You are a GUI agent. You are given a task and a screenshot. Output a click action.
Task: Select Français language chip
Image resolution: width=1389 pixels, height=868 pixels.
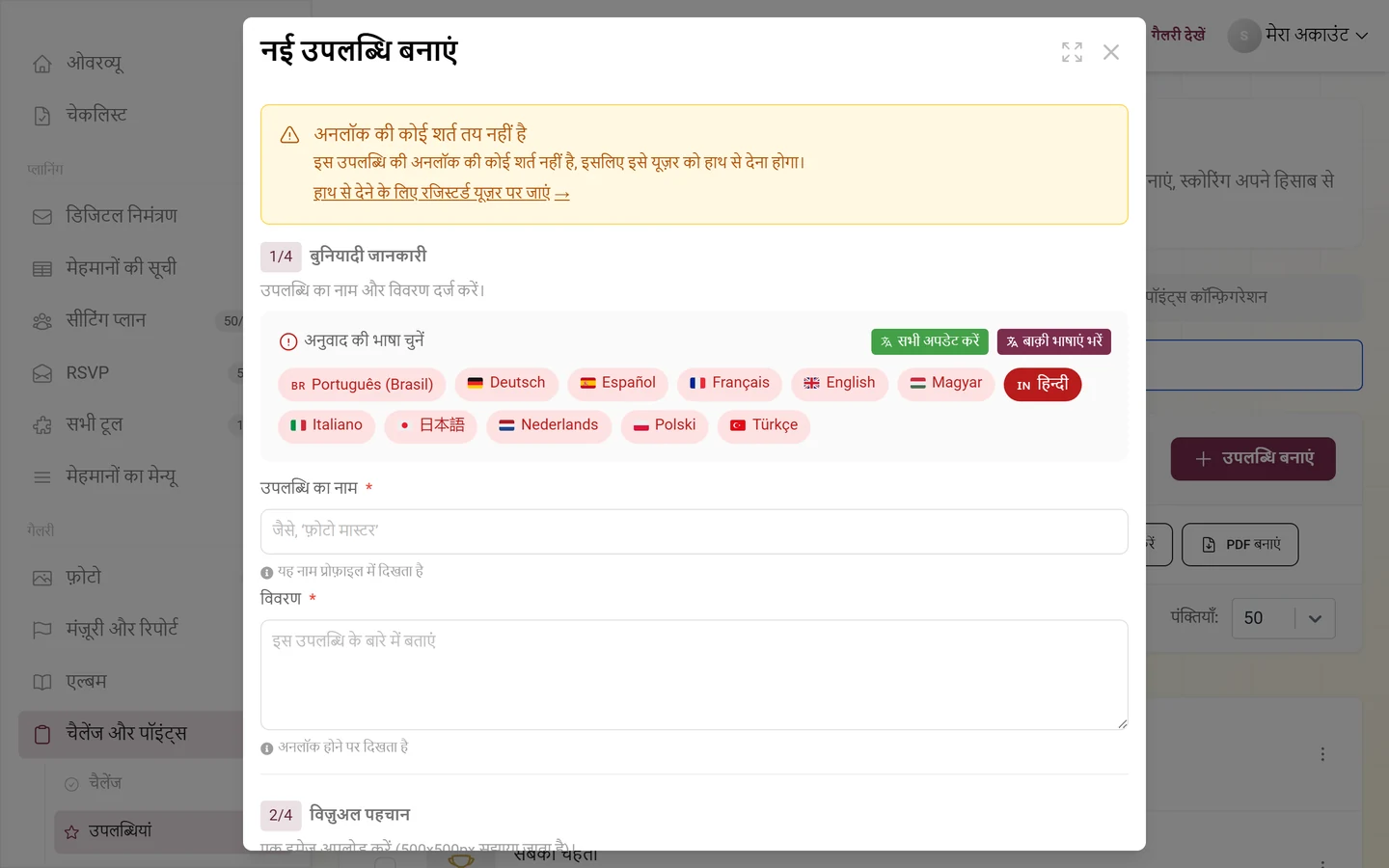point(729,384)
